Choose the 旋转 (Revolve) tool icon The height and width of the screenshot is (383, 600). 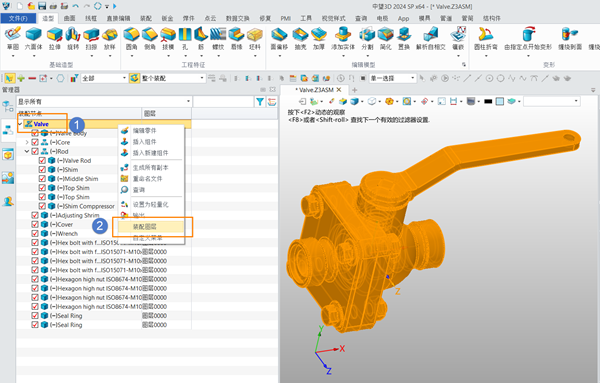click(73, 34)
